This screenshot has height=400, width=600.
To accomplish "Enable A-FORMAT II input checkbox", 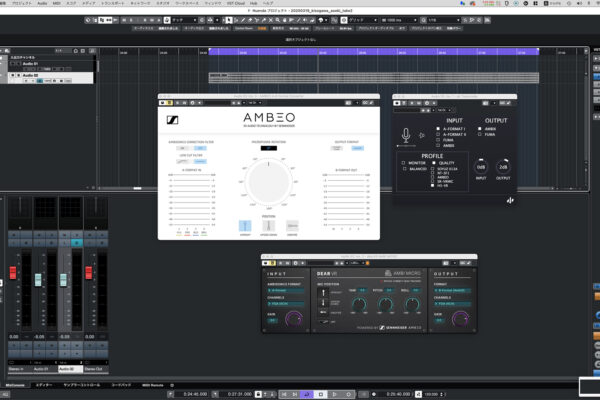I will coord(438,134).
